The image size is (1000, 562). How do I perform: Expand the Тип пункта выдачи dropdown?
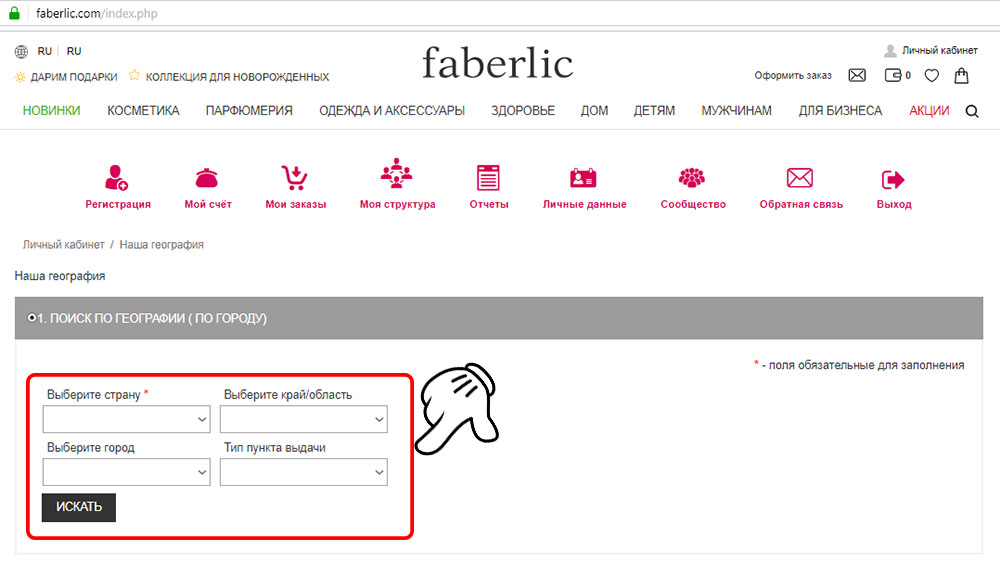coord(304,473)
